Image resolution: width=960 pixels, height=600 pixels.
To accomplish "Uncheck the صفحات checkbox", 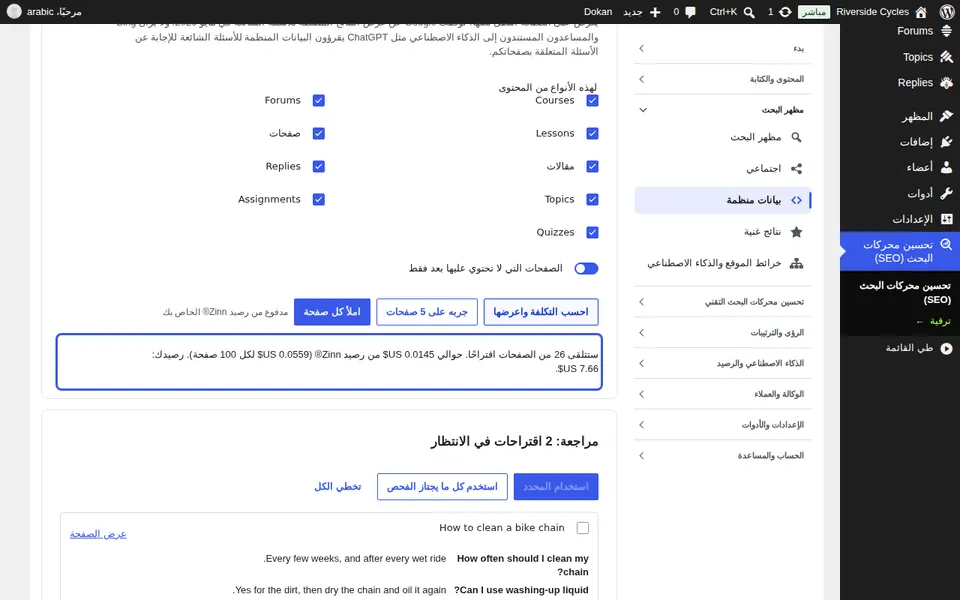I will [x=318, y=133].
